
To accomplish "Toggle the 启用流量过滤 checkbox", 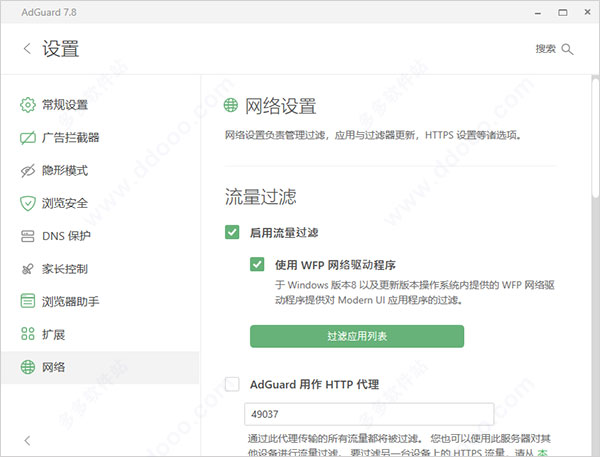I will tap(232, 232).
